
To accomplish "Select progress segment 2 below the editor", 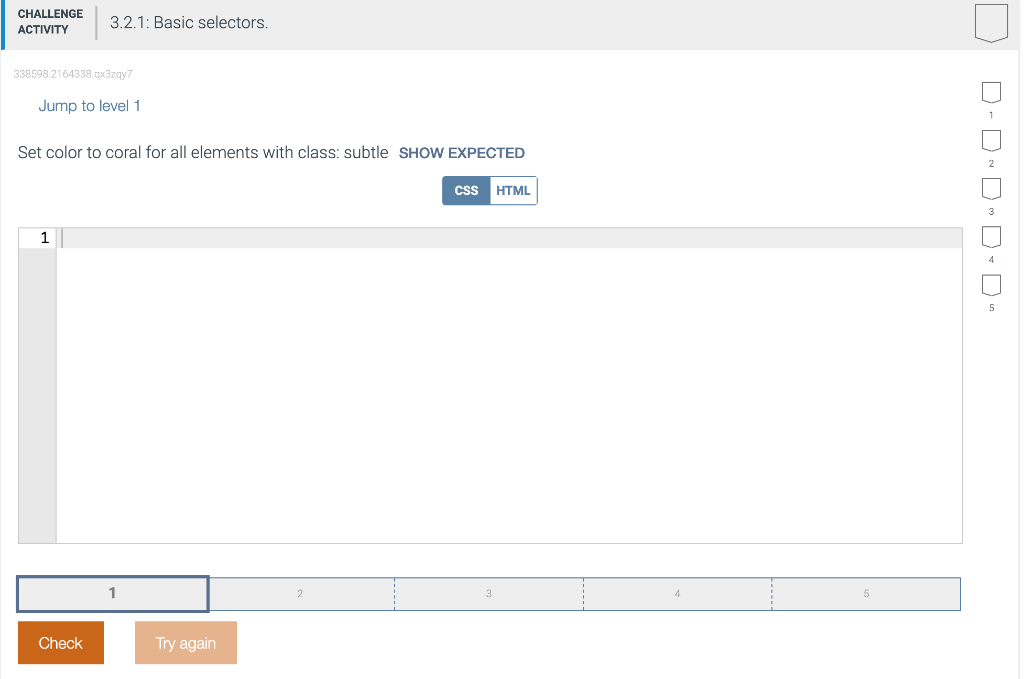I will (300, 593).
